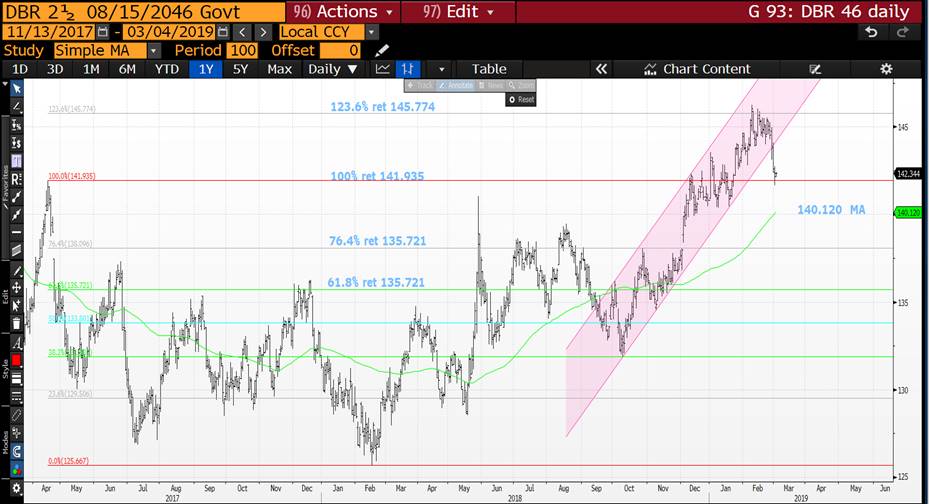
Task: Select the arrow pointer tool
Action: 17,89
